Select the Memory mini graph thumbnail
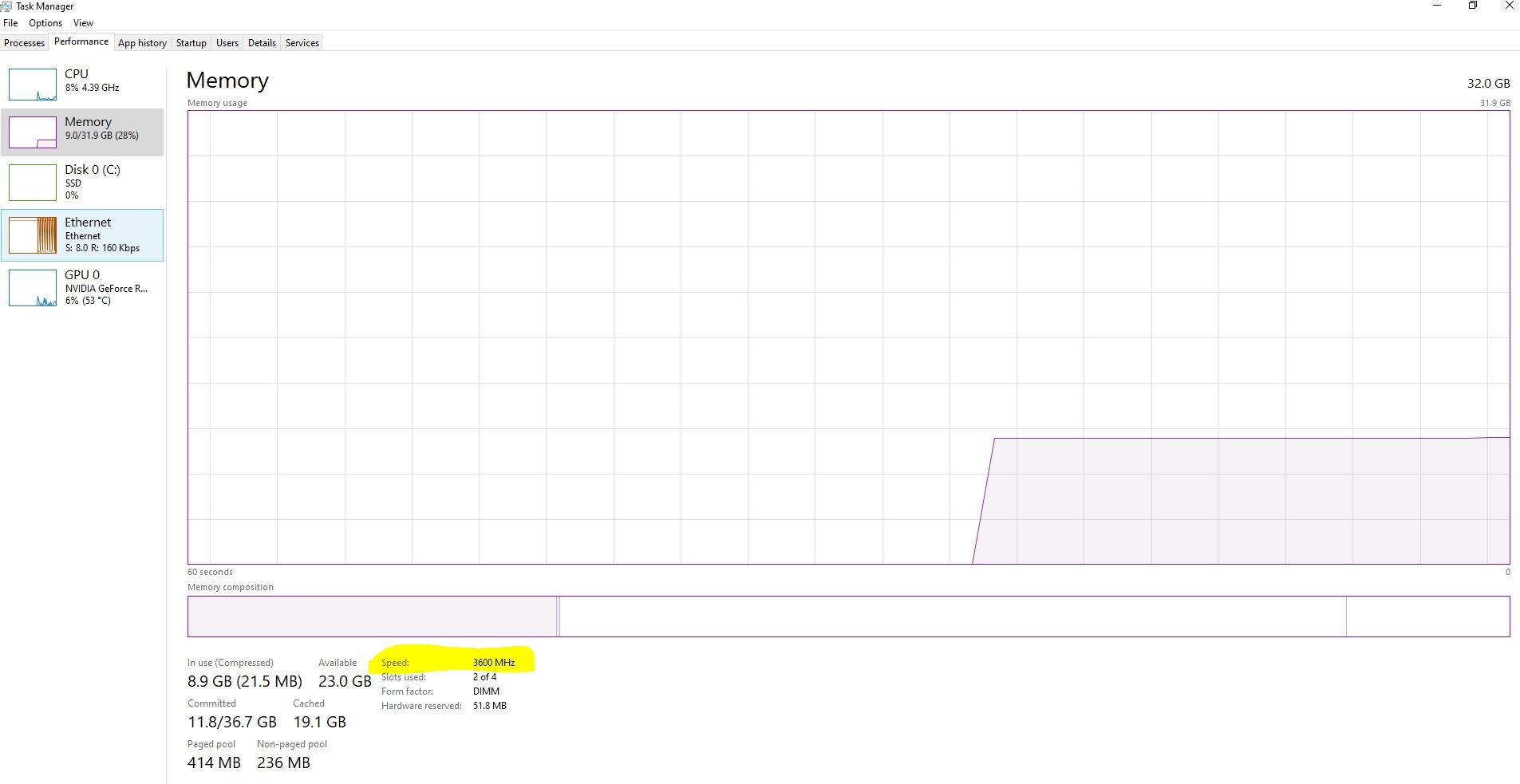1520x784 pixels. pos(33,132)
